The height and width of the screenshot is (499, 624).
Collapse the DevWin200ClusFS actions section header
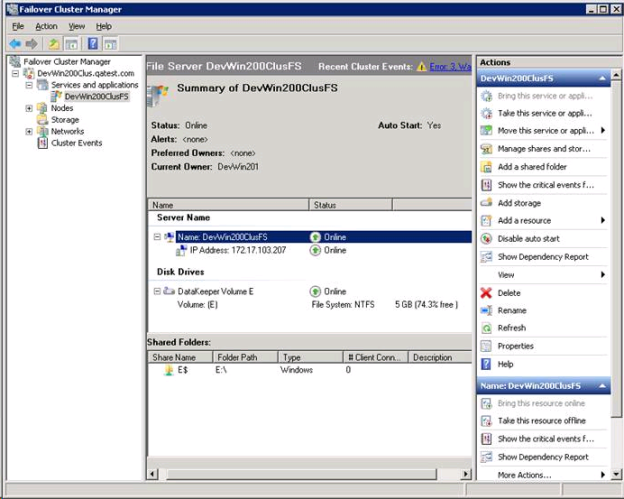(602, 78)
